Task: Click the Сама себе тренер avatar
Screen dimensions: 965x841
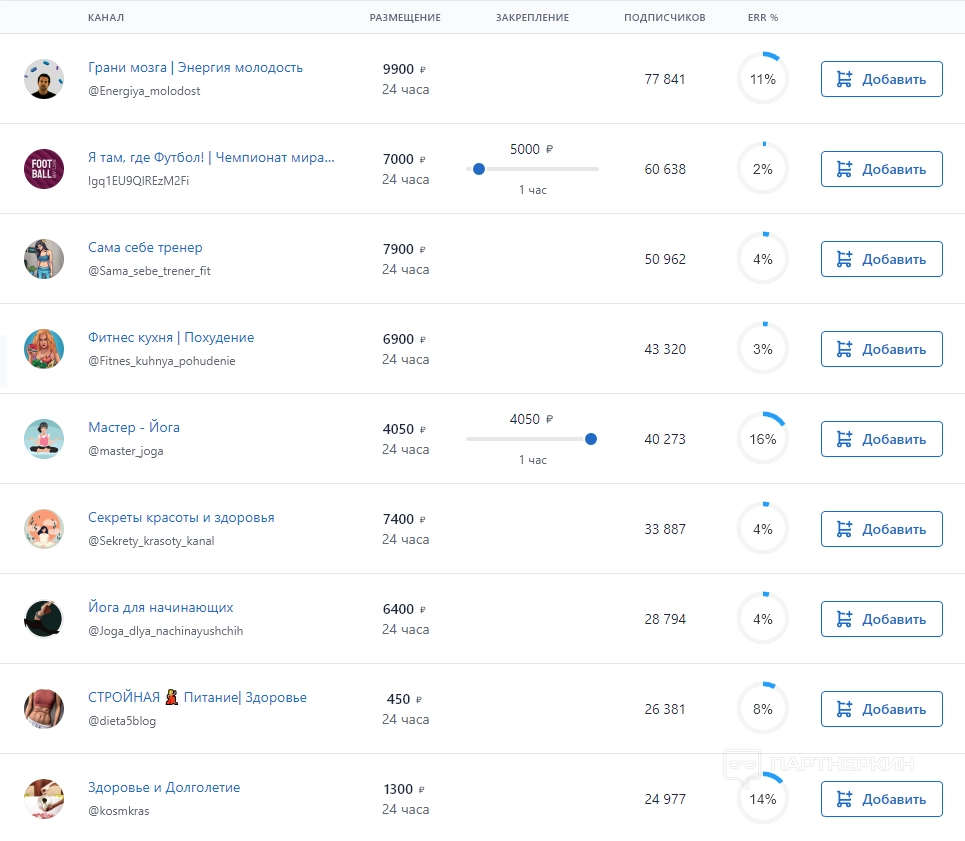Action: coord(44,259)
